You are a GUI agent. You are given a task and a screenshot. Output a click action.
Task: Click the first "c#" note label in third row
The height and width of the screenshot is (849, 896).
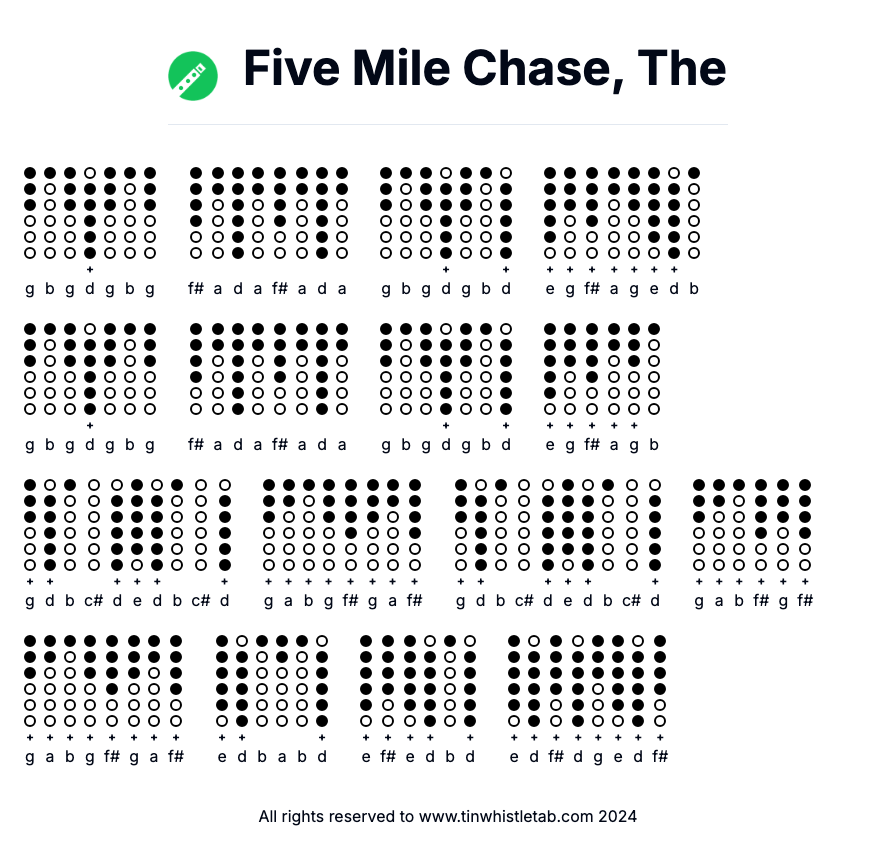click(95, 600)
